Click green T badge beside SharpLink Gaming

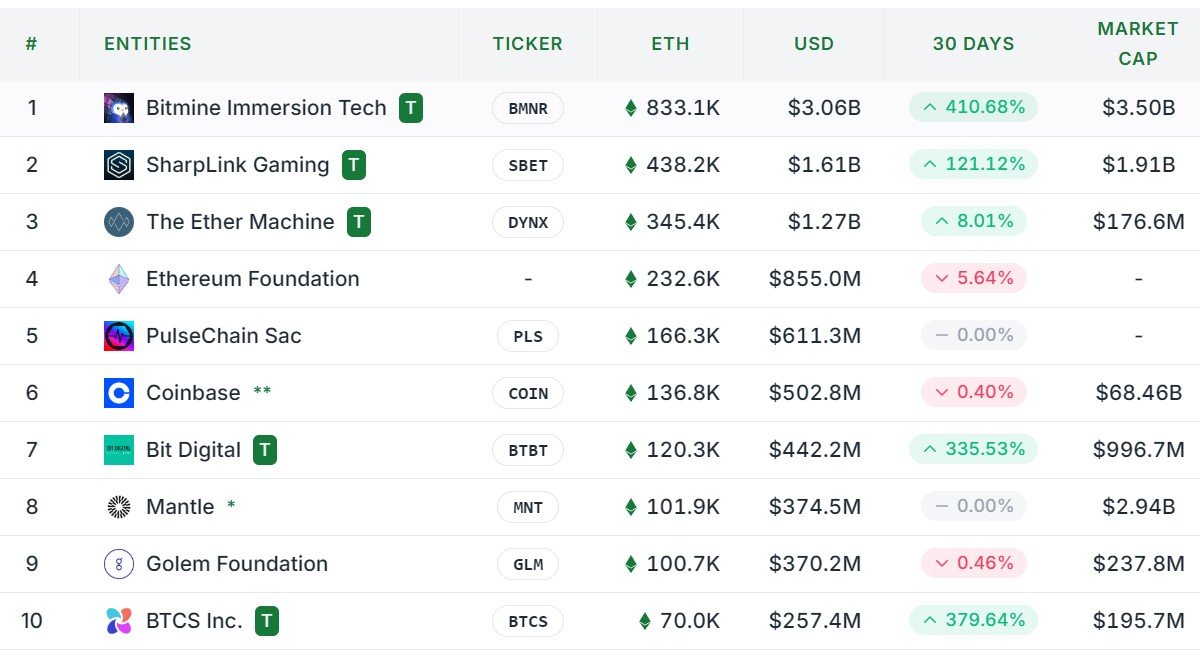coord(354,165)
